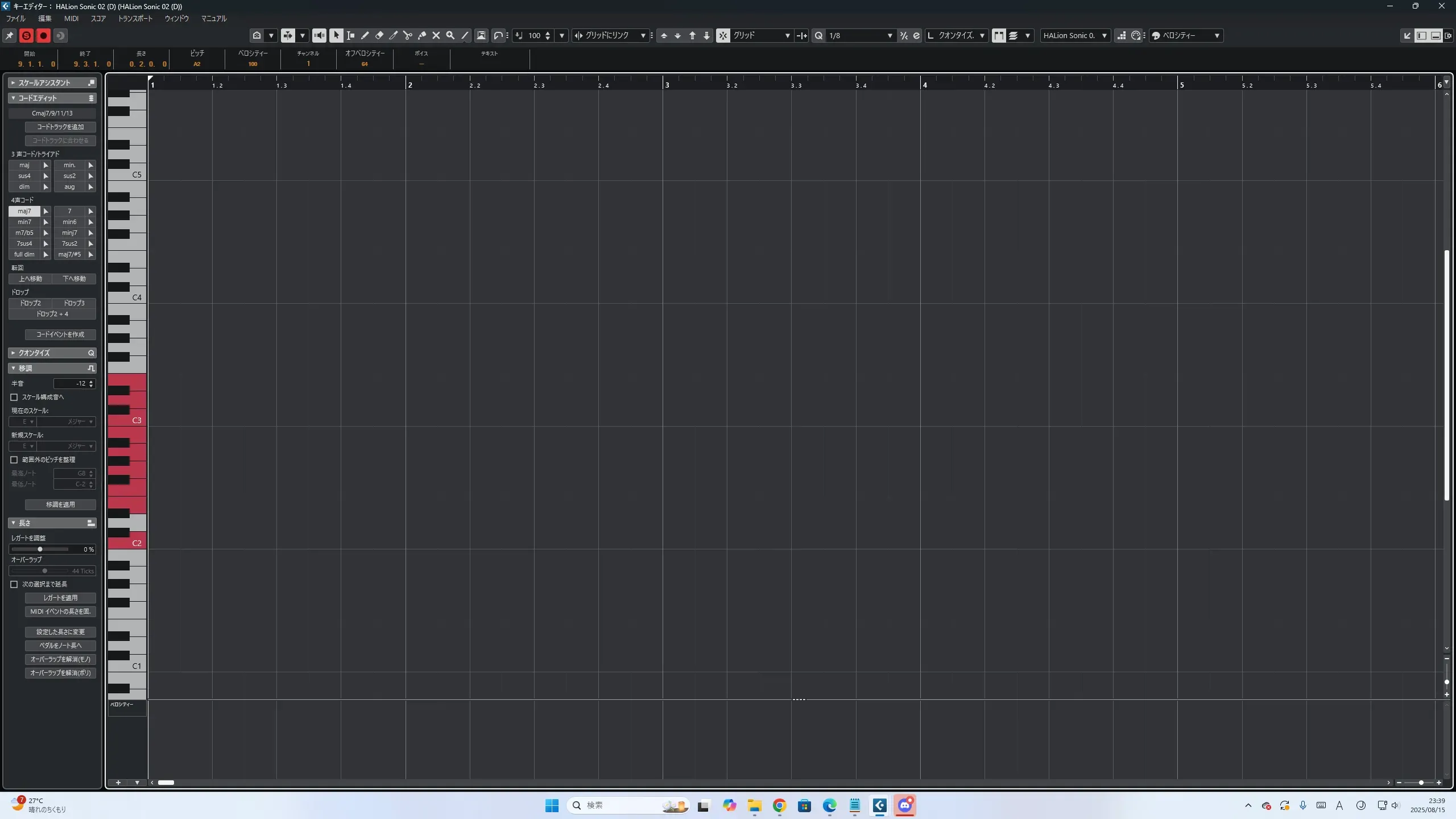The width and height of the screenshot is (1456, 819).
Task: Toggle acoustic feedback speaker icon
Action: [x=319, y=35]
